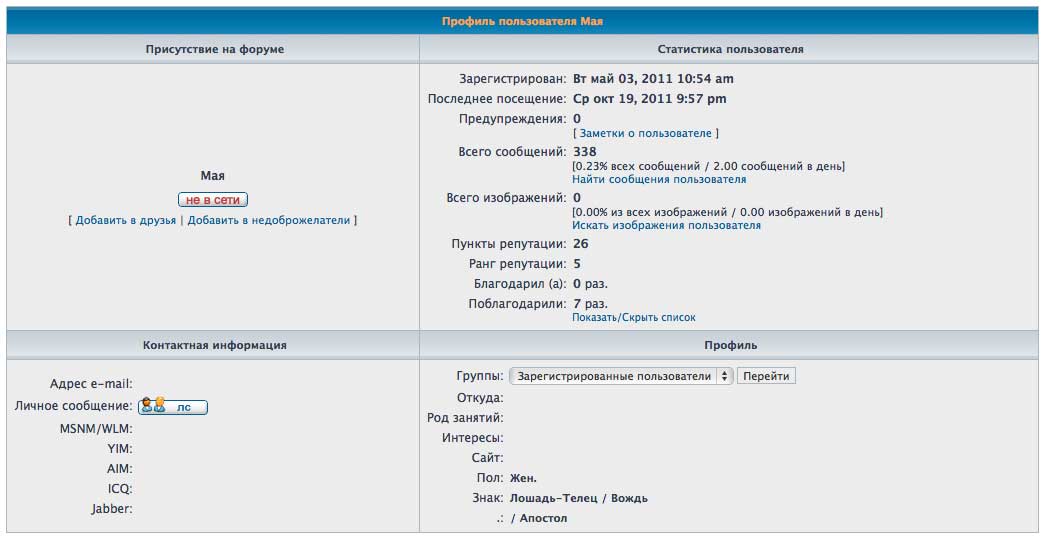Screen dimensions: 1047x540
Task: Click sign value 'Лошадь-Телец / Вождь'
Action: 579,498
